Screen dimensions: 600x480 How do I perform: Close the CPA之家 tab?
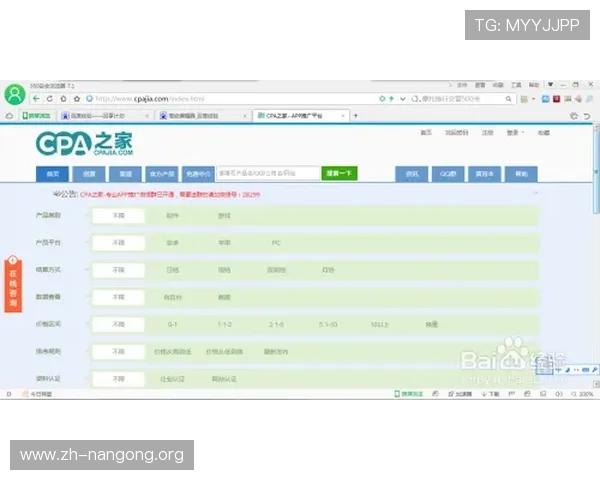pos(343,116)
